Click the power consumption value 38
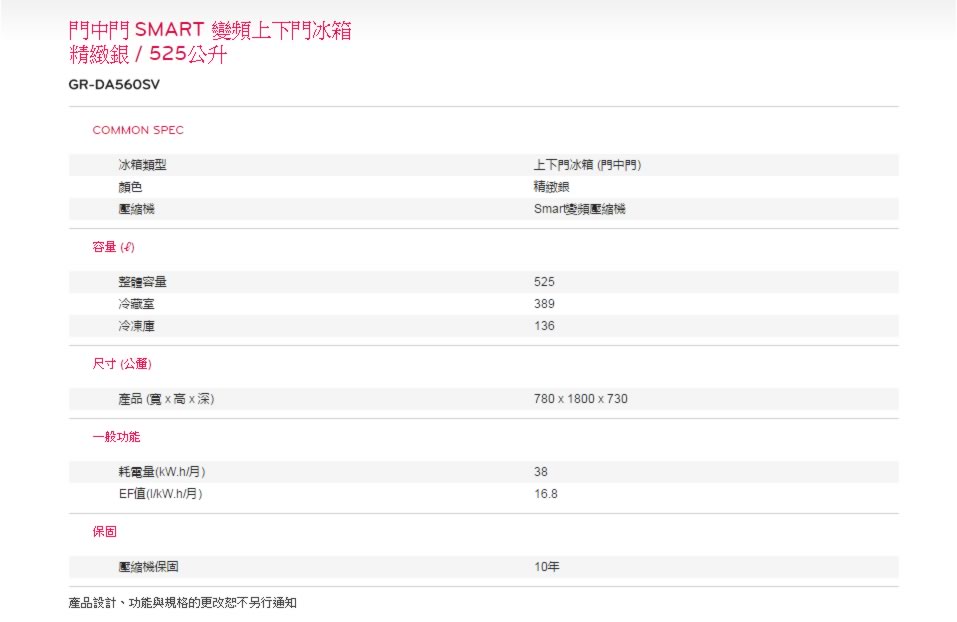Image resolution: width=957 pixels, height=622 pixels. coord(541,472)
